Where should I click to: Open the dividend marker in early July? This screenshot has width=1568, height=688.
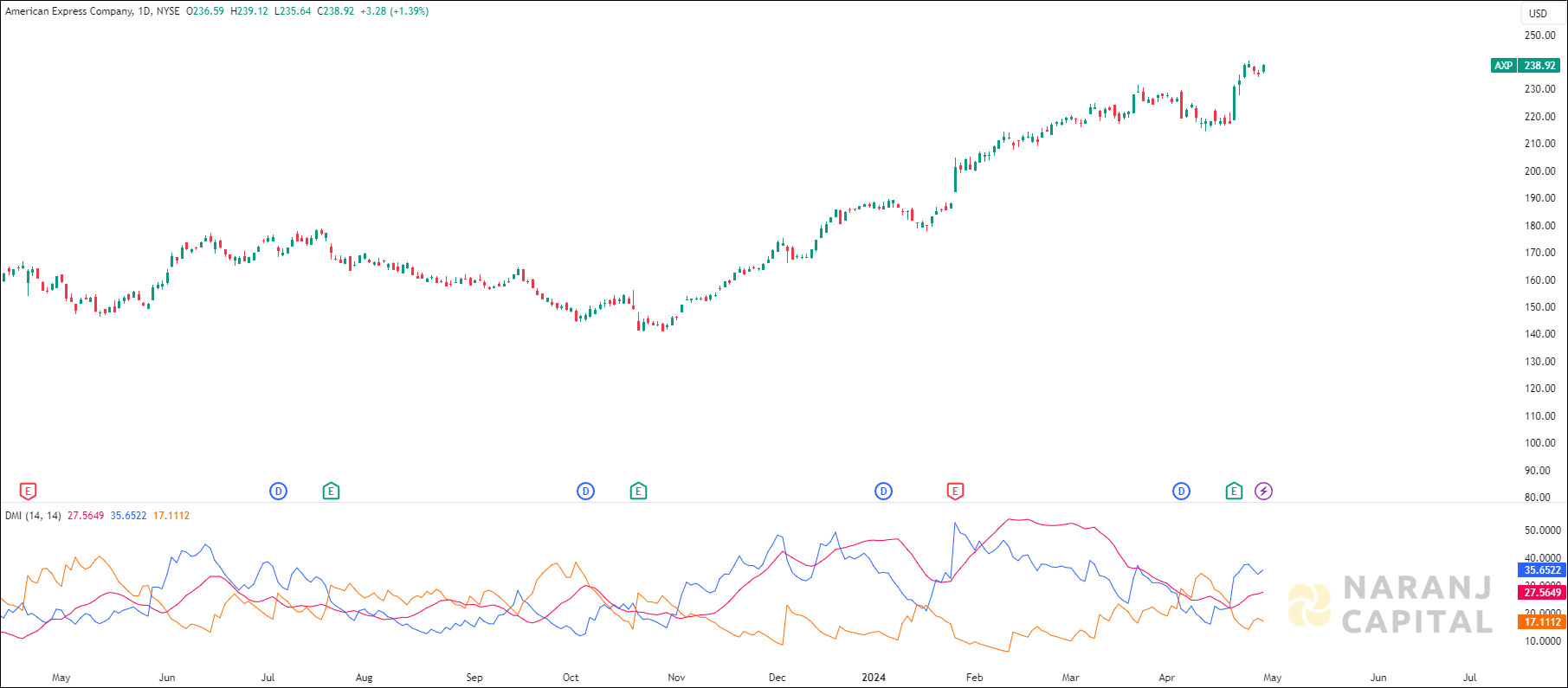pyautogui.click(x=278, y=492)
